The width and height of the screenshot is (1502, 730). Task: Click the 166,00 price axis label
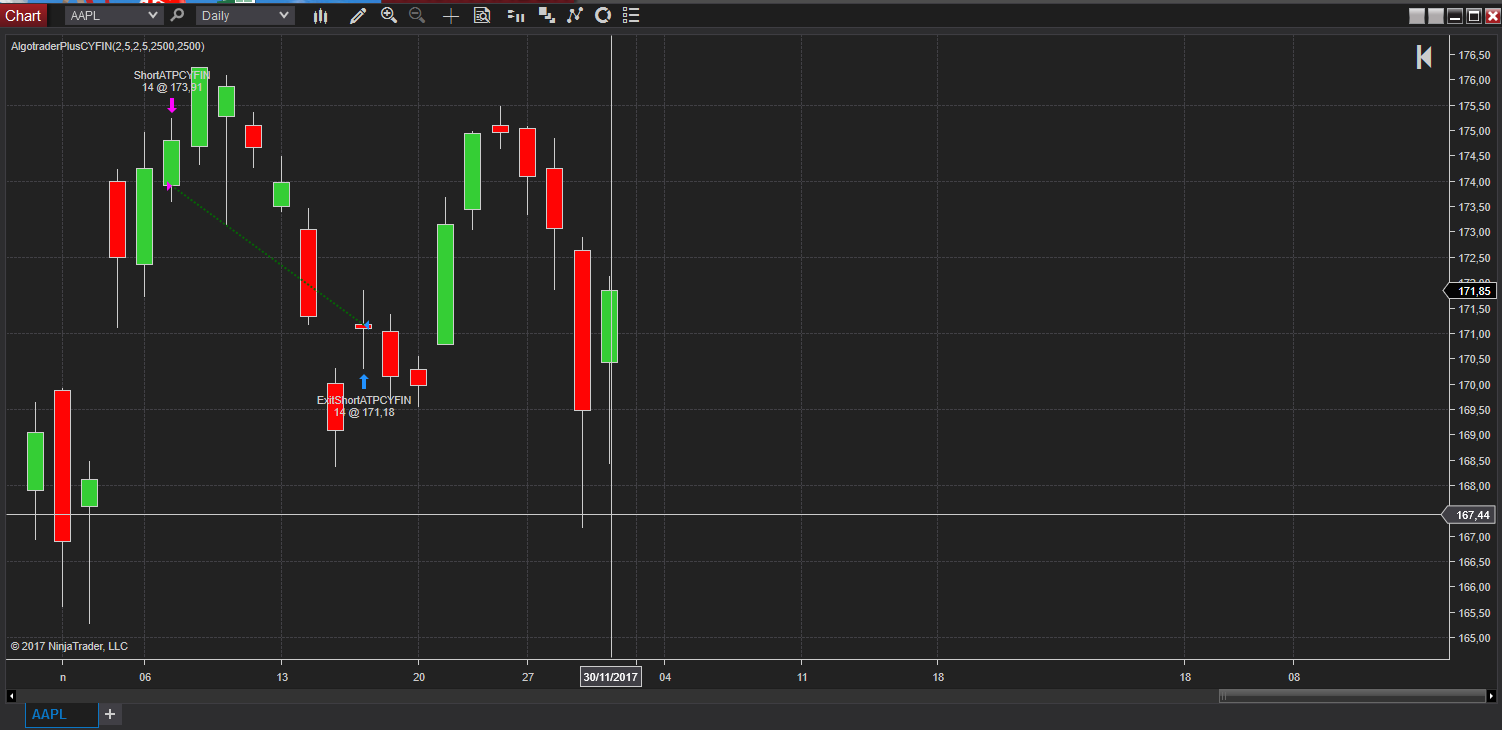[1476, 588]
